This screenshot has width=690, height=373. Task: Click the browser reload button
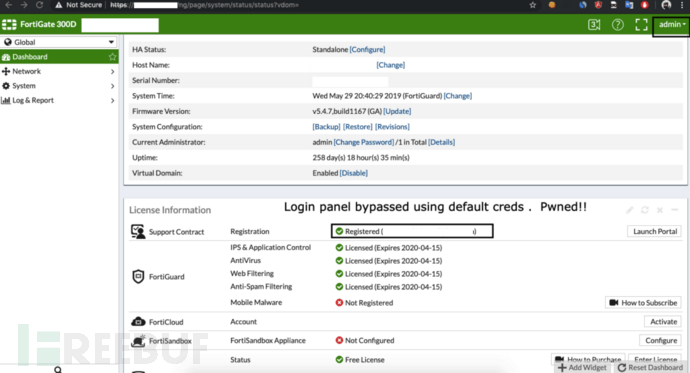click(40, 5)
